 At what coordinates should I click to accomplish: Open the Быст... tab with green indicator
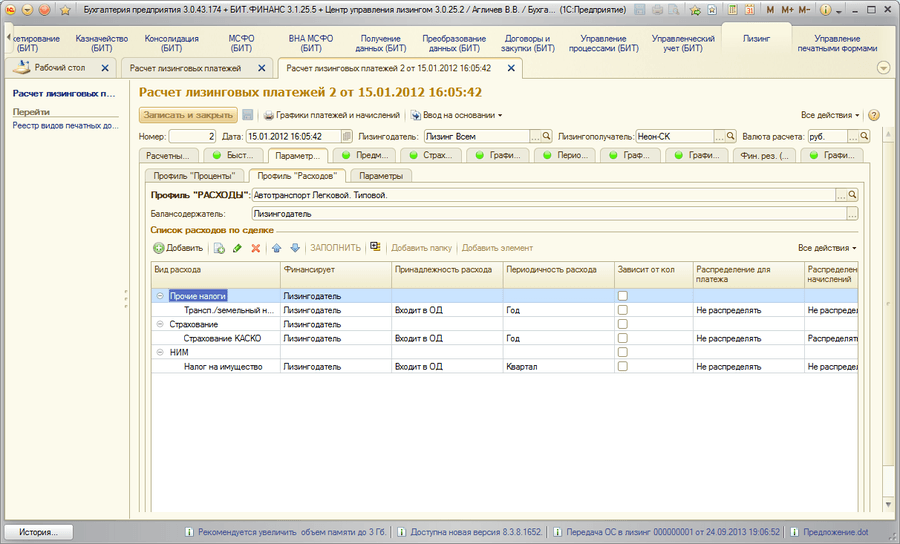click(x=232, y=156)
